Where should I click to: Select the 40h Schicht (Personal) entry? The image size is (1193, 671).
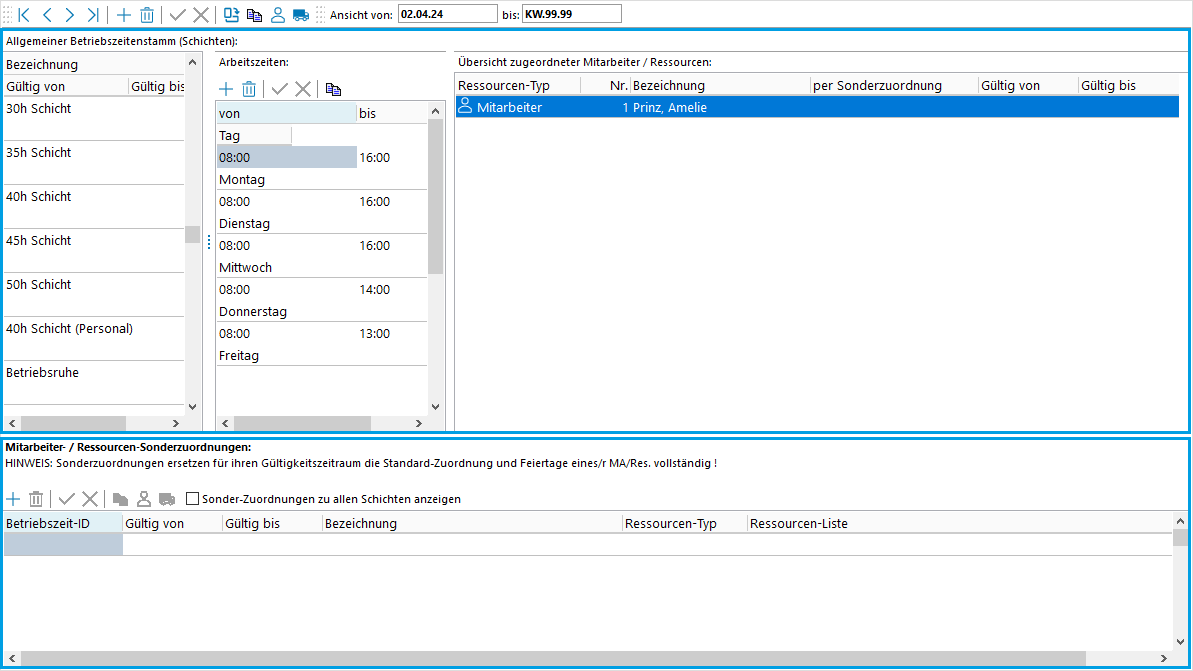(x=69, y=329)
